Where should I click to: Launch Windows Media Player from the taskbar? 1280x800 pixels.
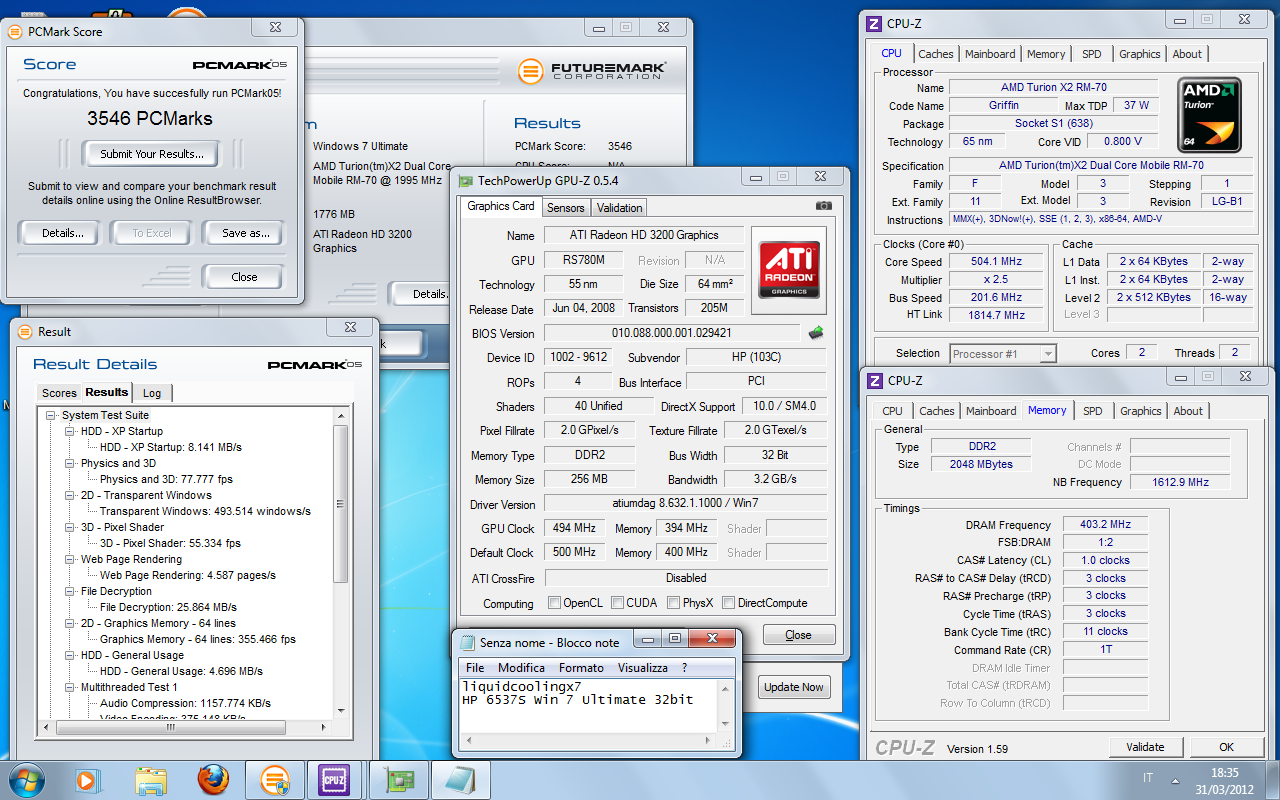[x=86, y=779]
